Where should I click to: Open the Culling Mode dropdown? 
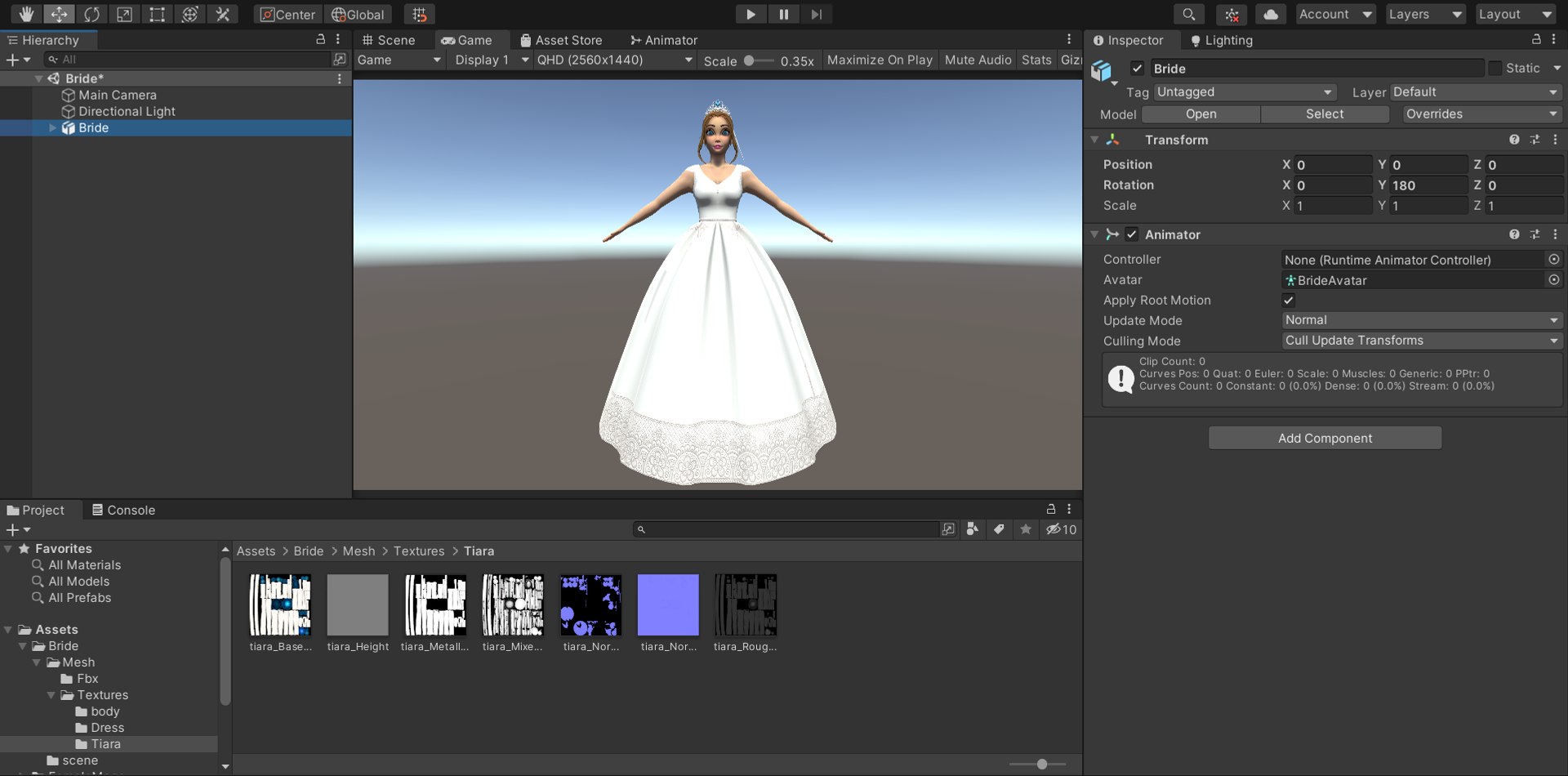(1422, 341)
